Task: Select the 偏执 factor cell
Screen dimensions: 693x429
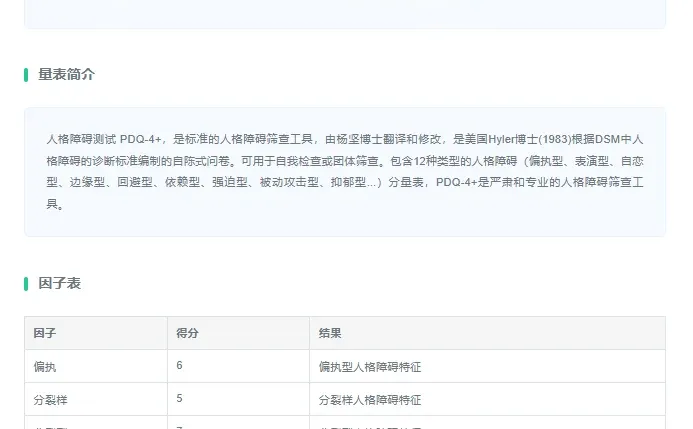Action: pyautogui.click(x=96, y=366)
